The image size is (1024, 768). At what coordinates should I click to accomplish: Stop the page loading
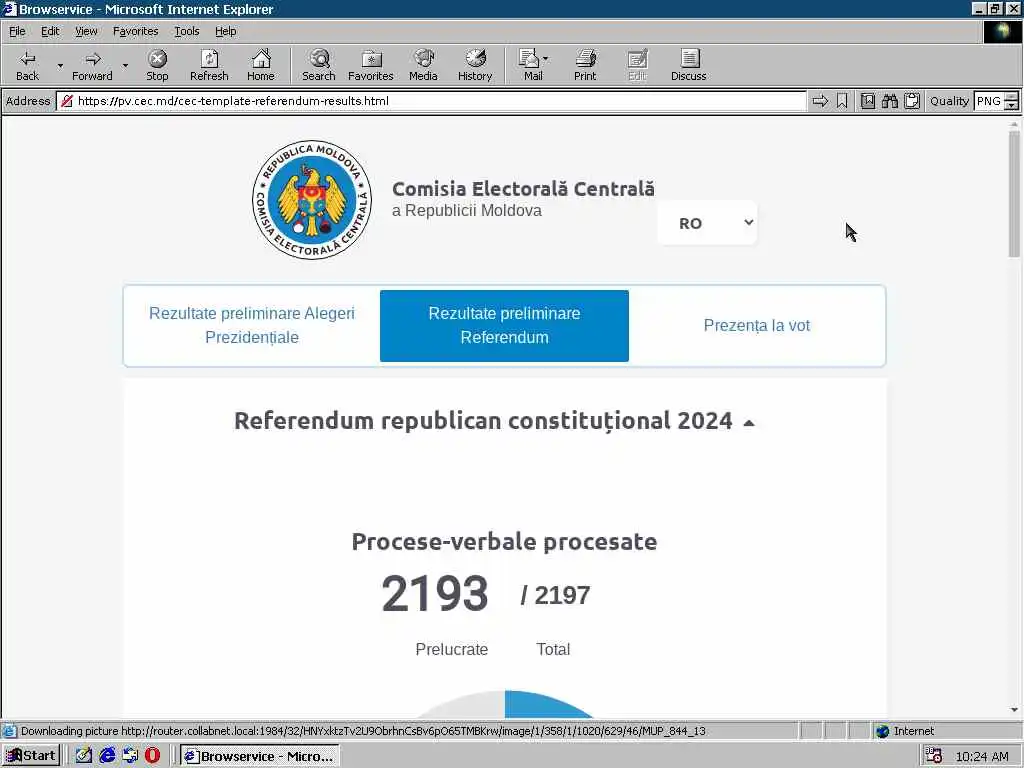[157, 65]
